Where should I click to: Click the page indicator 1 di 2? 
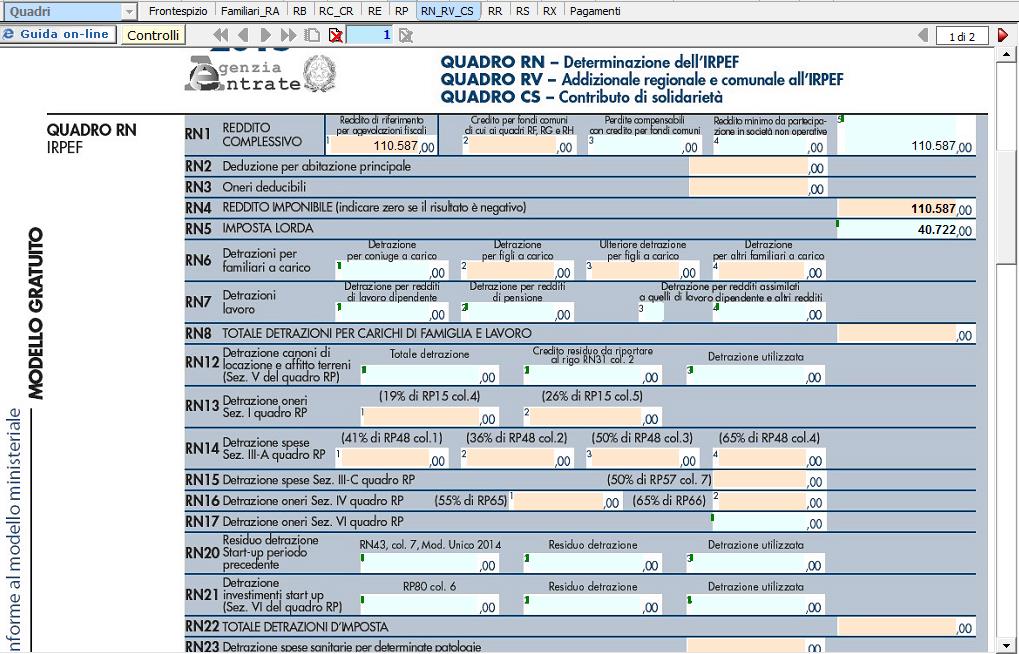click(x=962, y=36)
